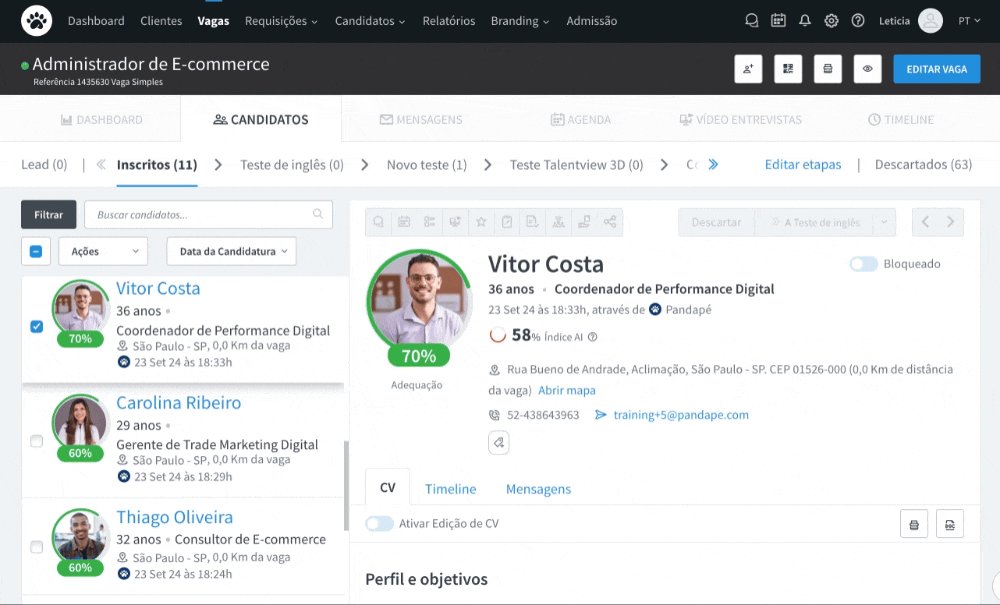1000x605 pixels.
Task: Open the chat messages icon in top bar
Action: point(752,21)
